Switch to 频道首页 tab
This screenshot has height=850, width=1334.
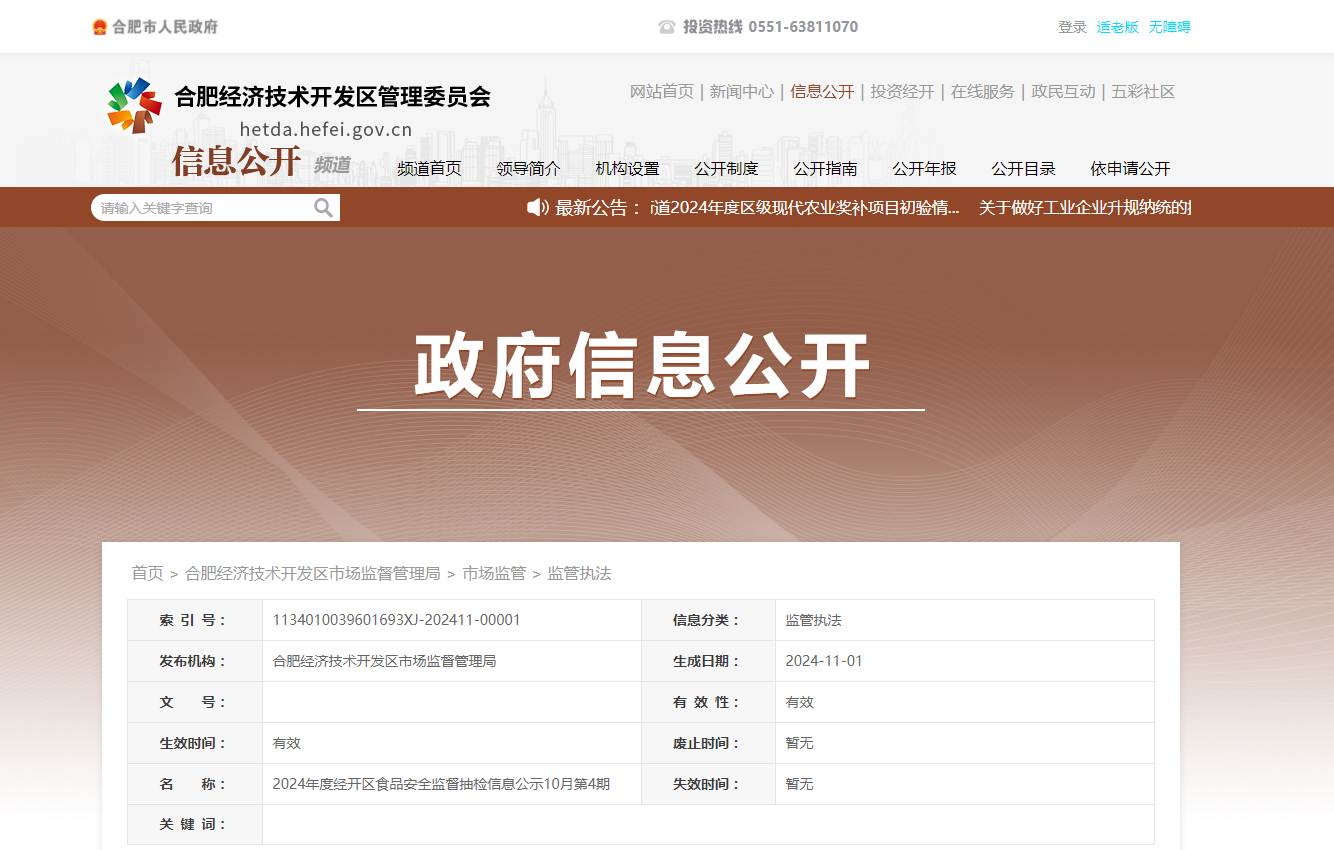429,168
